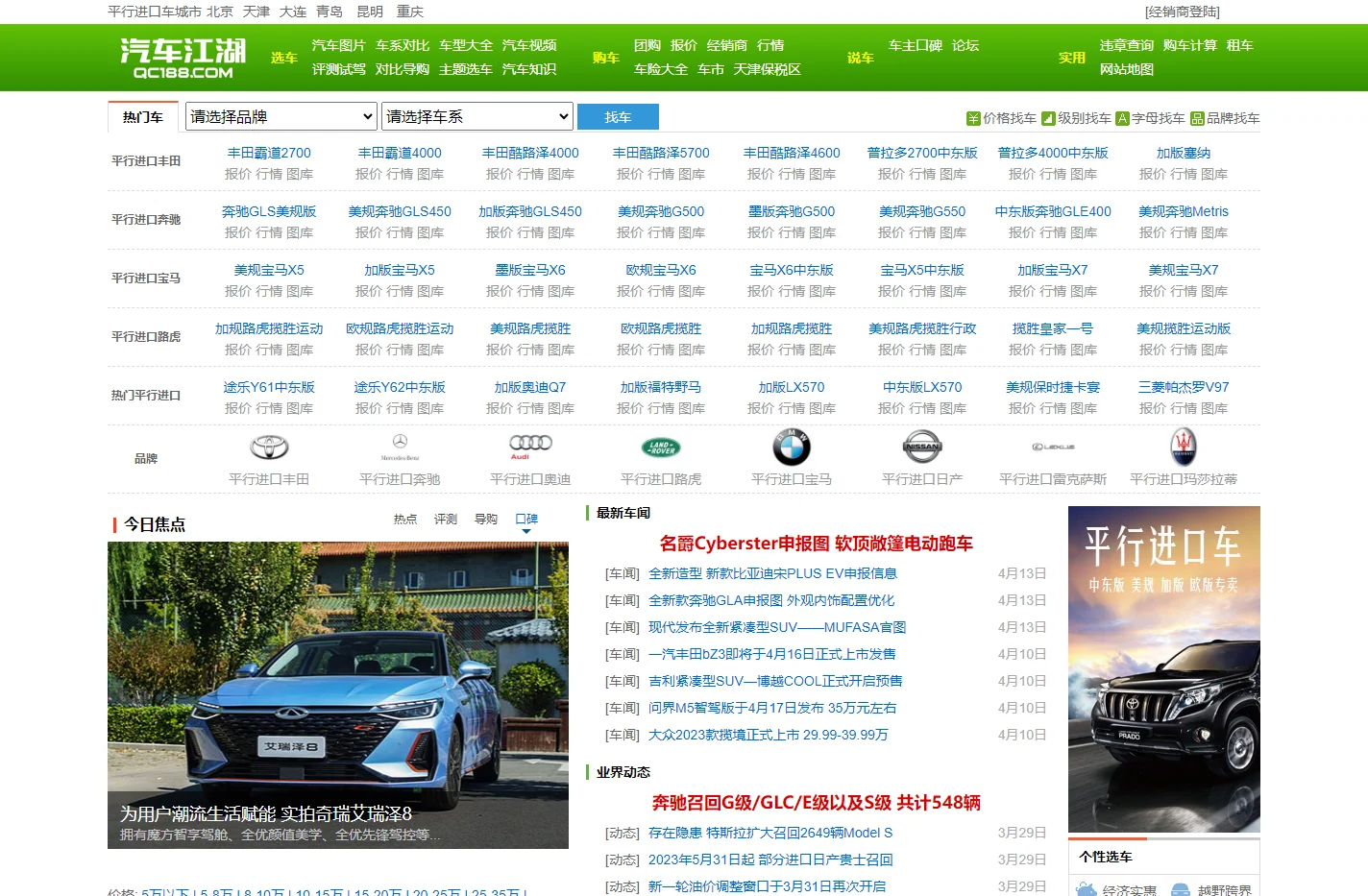This screenshot has width=1368, height=896.
Task: Open the 请选择品牌 brand dropdown
Action: 281,116
